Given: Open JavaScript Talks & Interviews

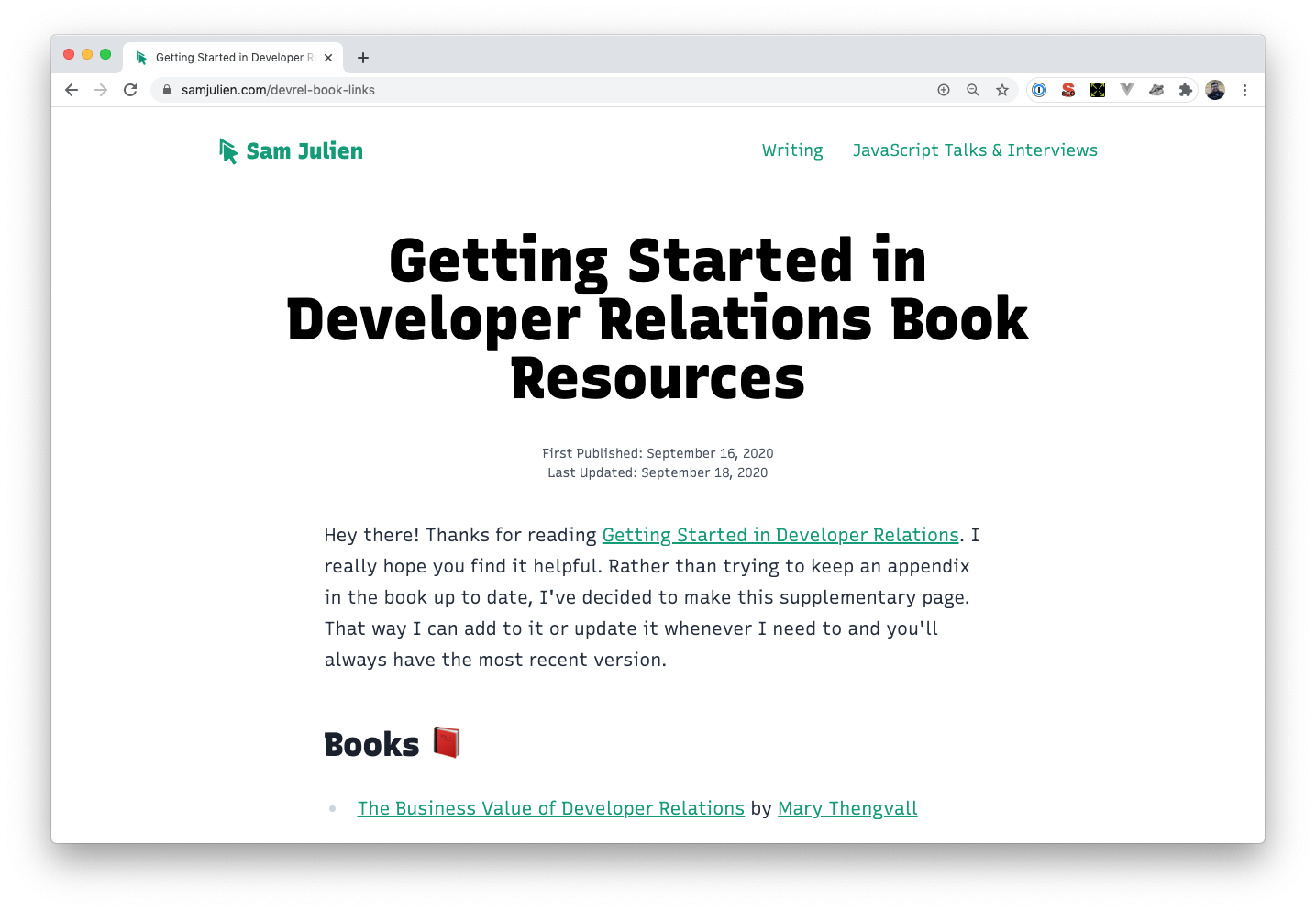Looking at the screenshot, I should (975, 150).
